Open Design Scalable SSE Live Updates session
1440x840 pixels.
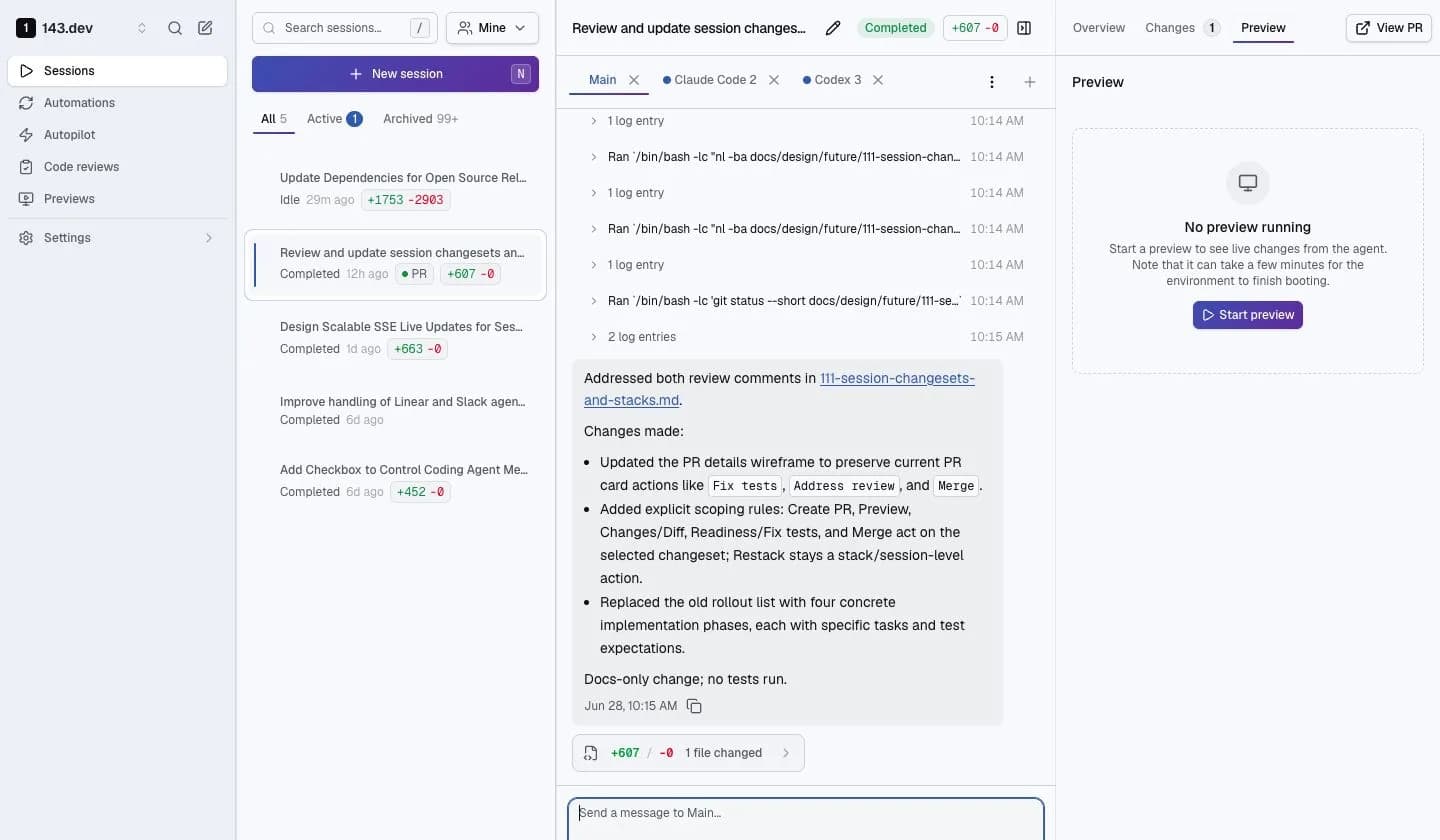click(395, 338)
